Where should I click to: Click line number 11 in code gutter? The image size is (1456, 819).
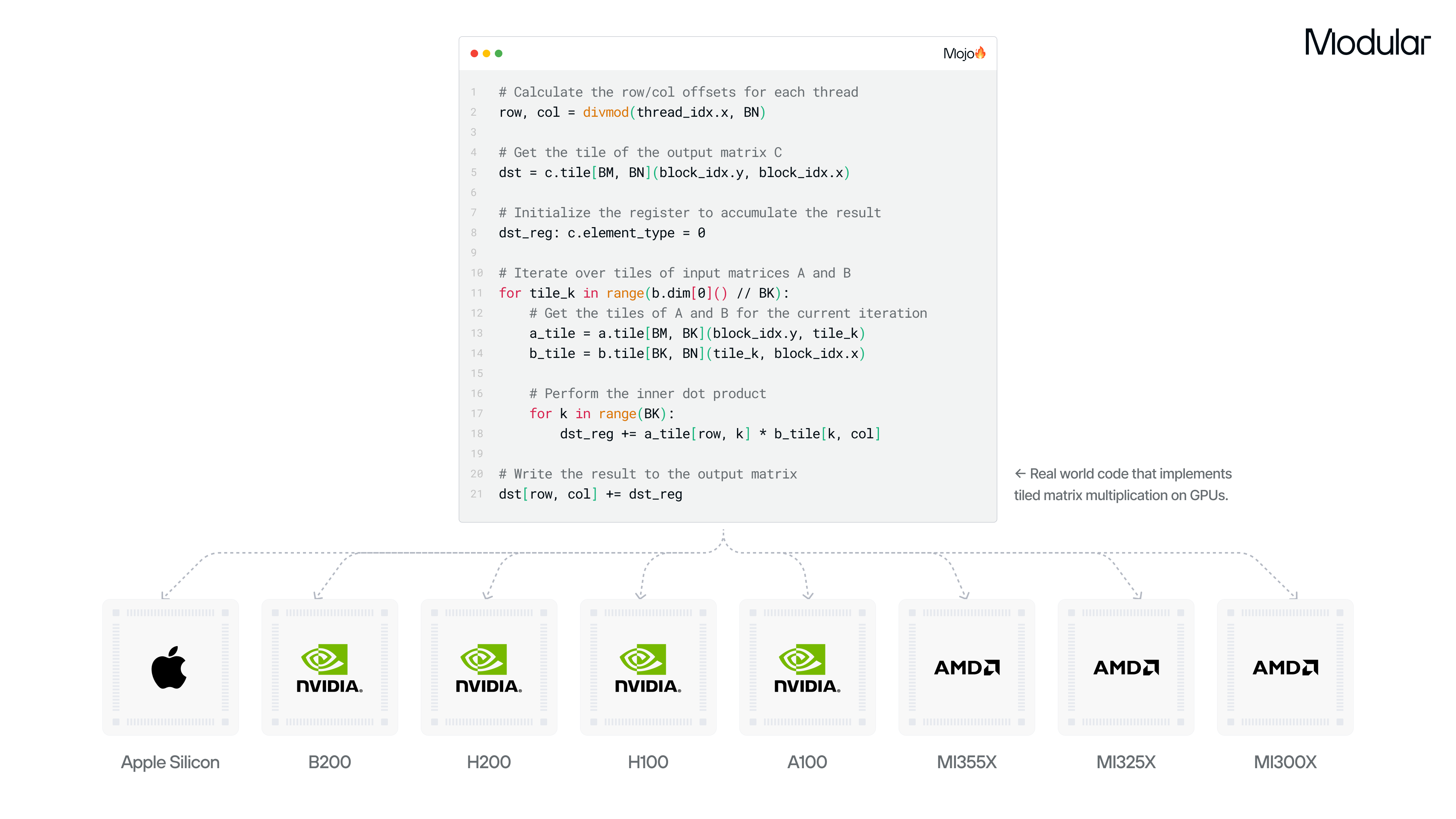[x=477, y=293]
